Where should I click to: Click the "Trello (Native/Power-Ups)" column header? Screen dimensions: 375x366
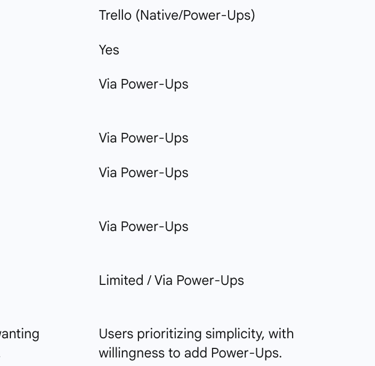point(177,16)
